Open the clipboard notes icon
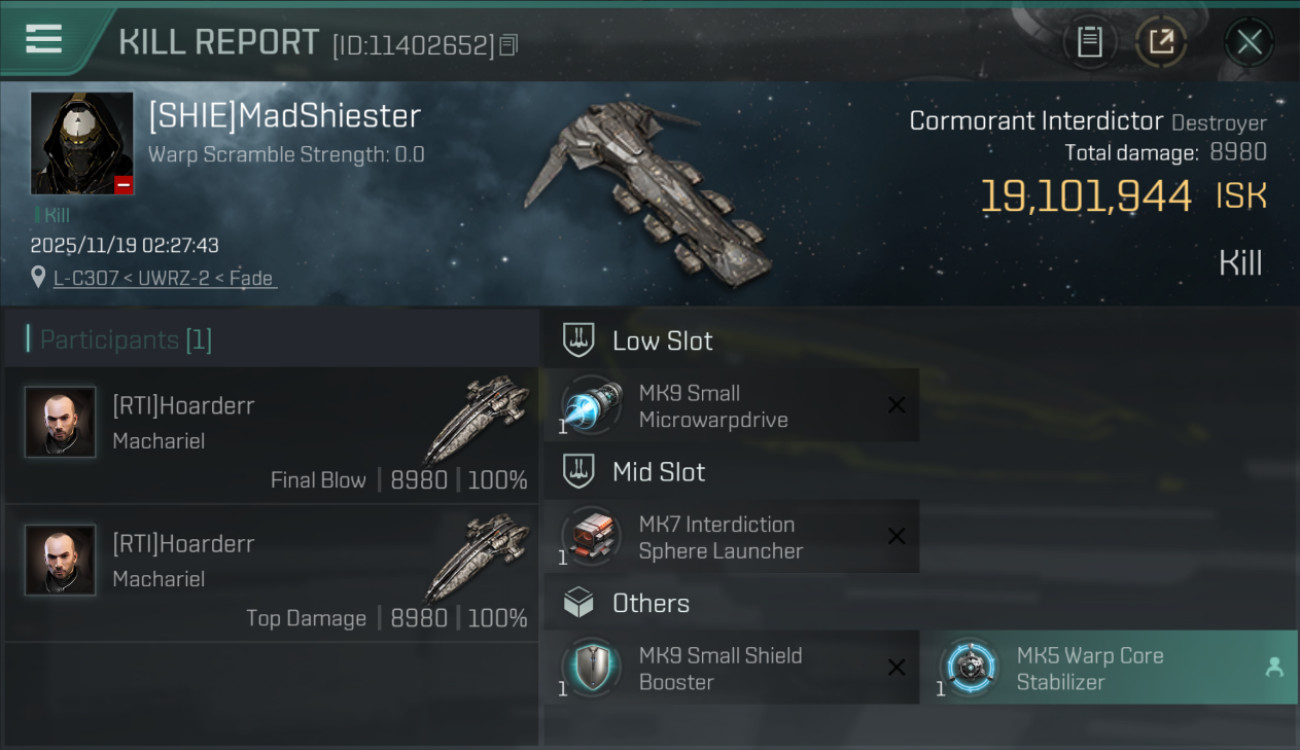Image resolution: width=1300 pixels, height=750 pixels. [1089, 41]
